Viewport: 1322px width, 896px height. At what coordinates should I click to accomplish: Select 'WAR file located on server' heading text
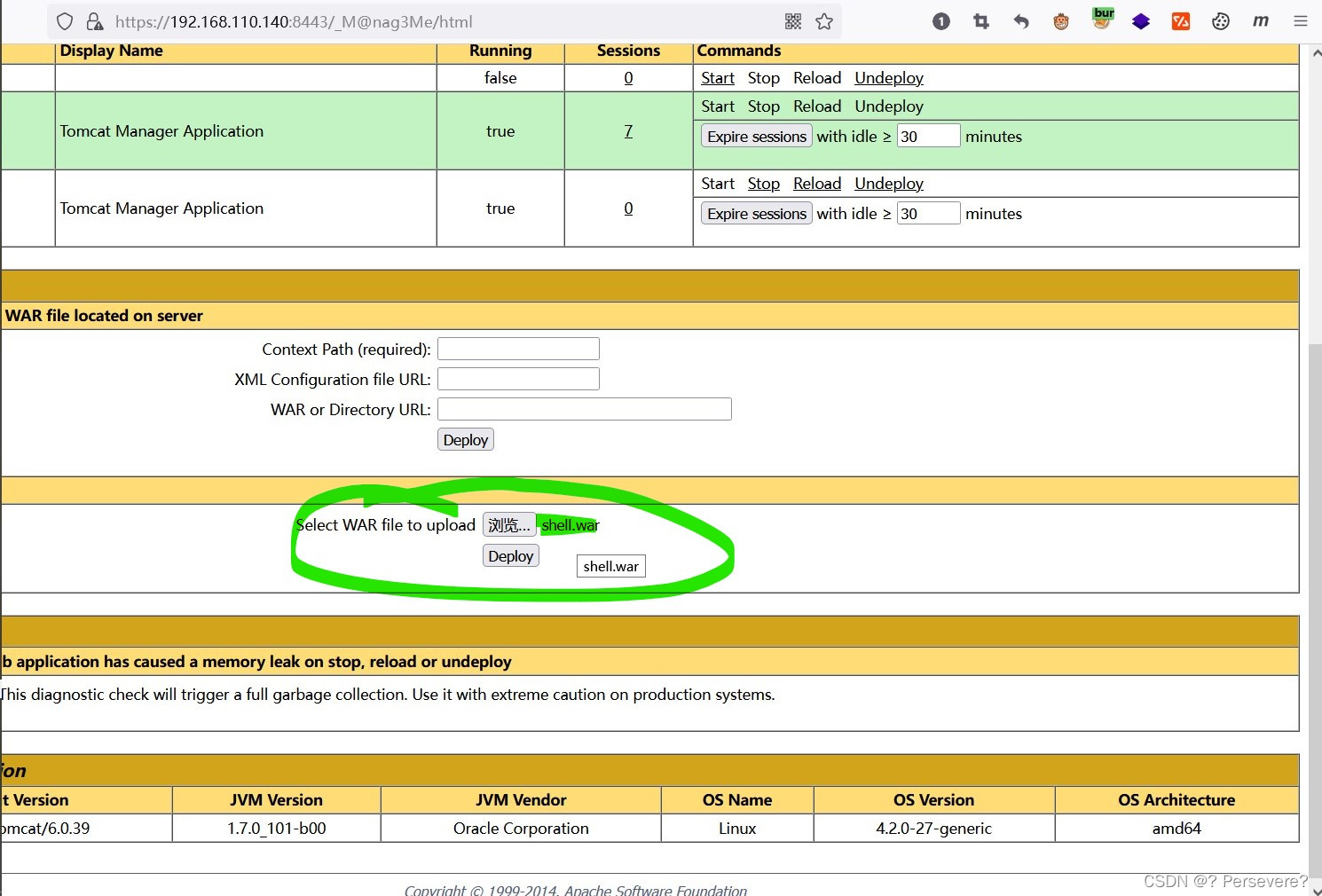click(104, 316)
